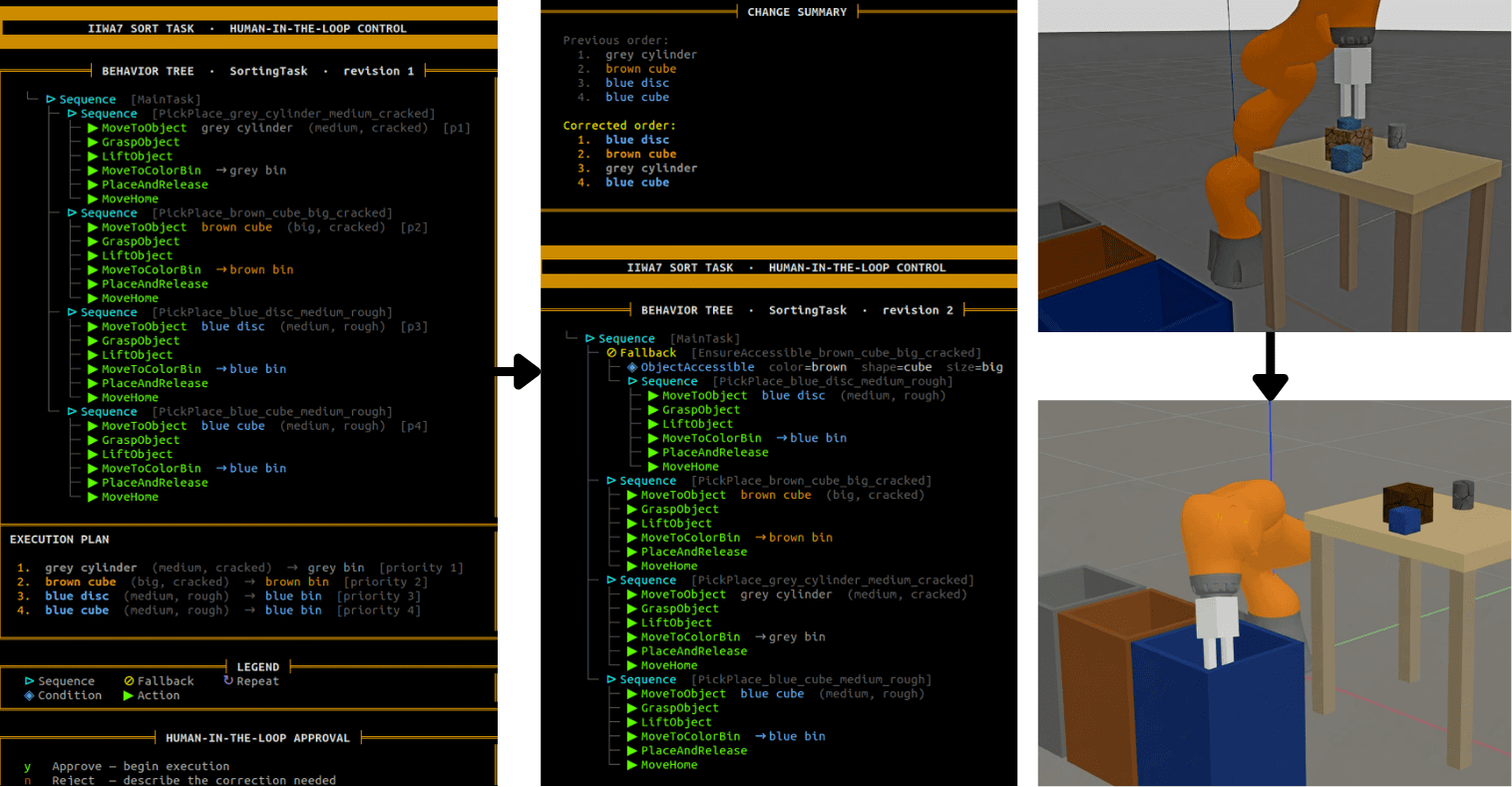
Task: Click the condition diamond beside ObjectAccessible
Action: coord(632,367)
